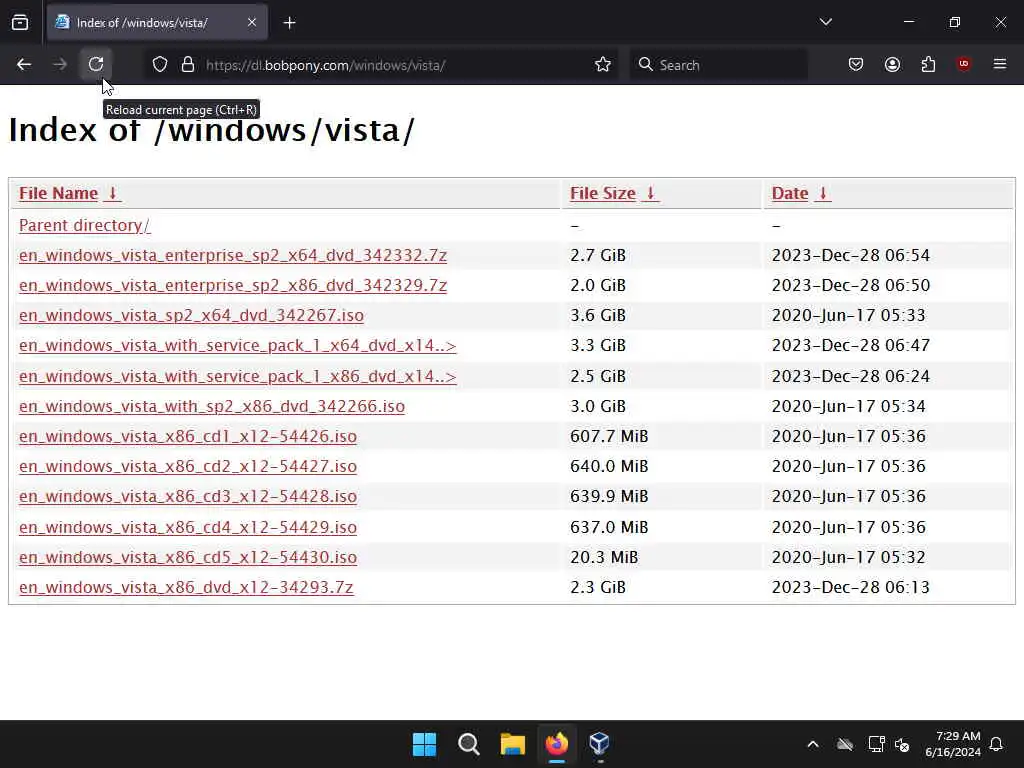Open clock and date 7:29 AM

(x=953, y=744)
